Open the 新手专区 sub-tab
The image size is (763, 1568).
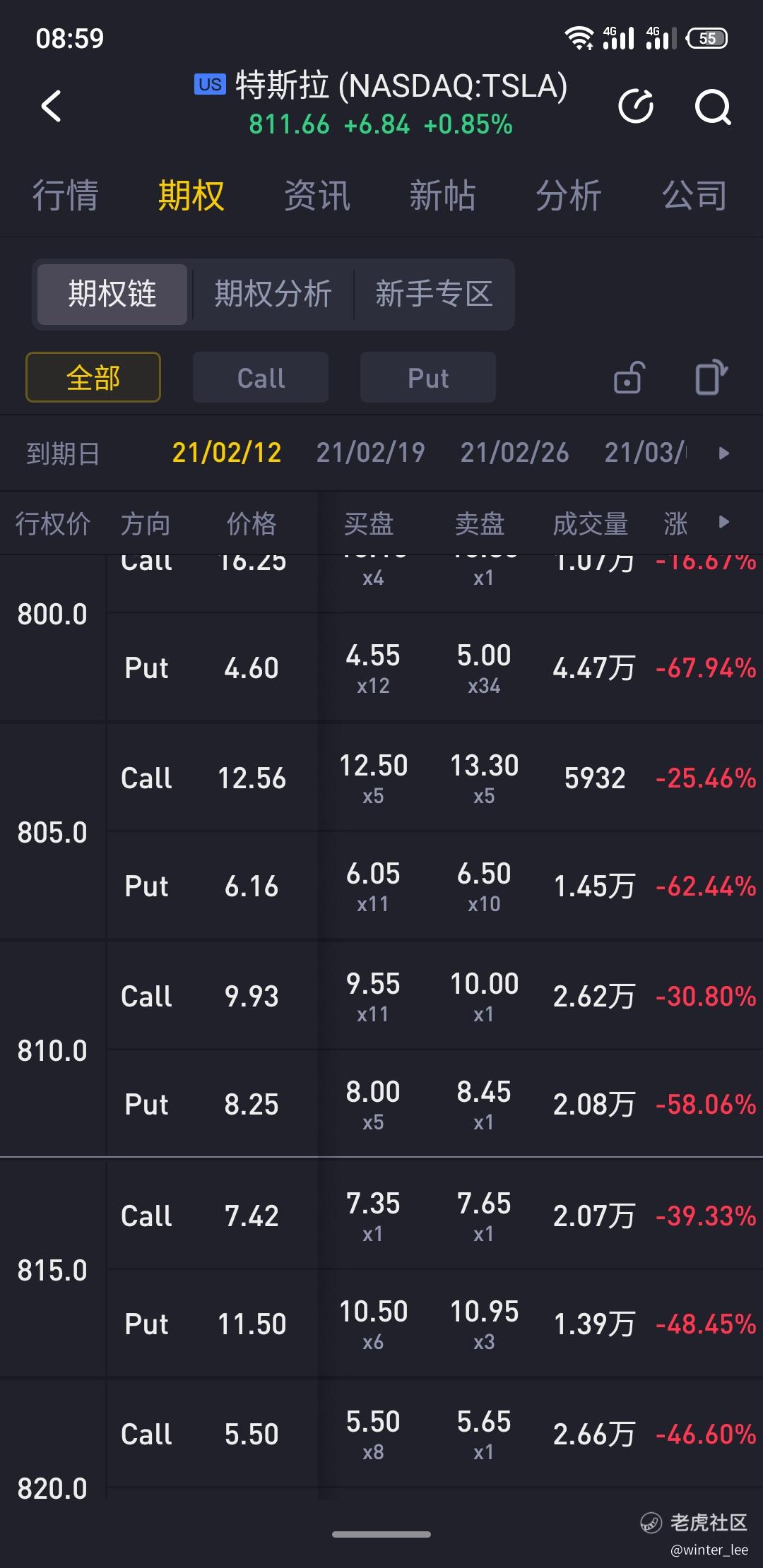coord(434,294)
